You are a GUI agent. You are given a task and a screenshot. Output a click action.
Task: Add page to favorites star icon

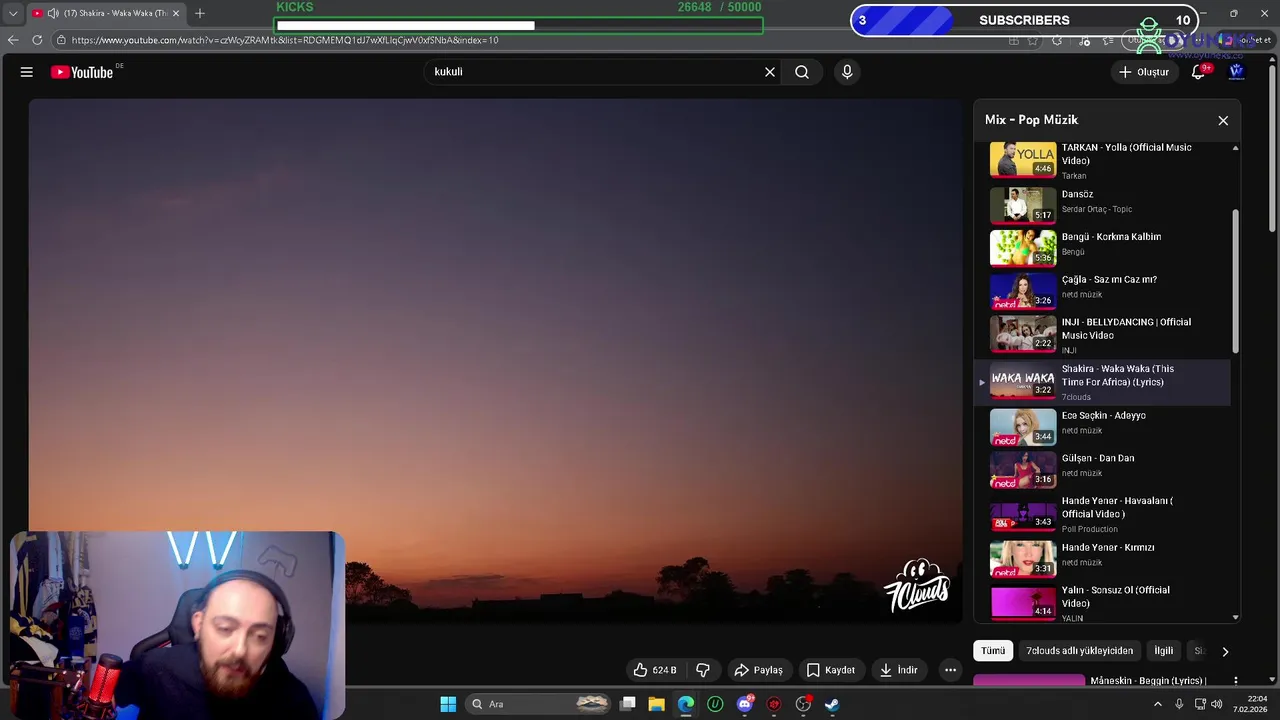1033,40
